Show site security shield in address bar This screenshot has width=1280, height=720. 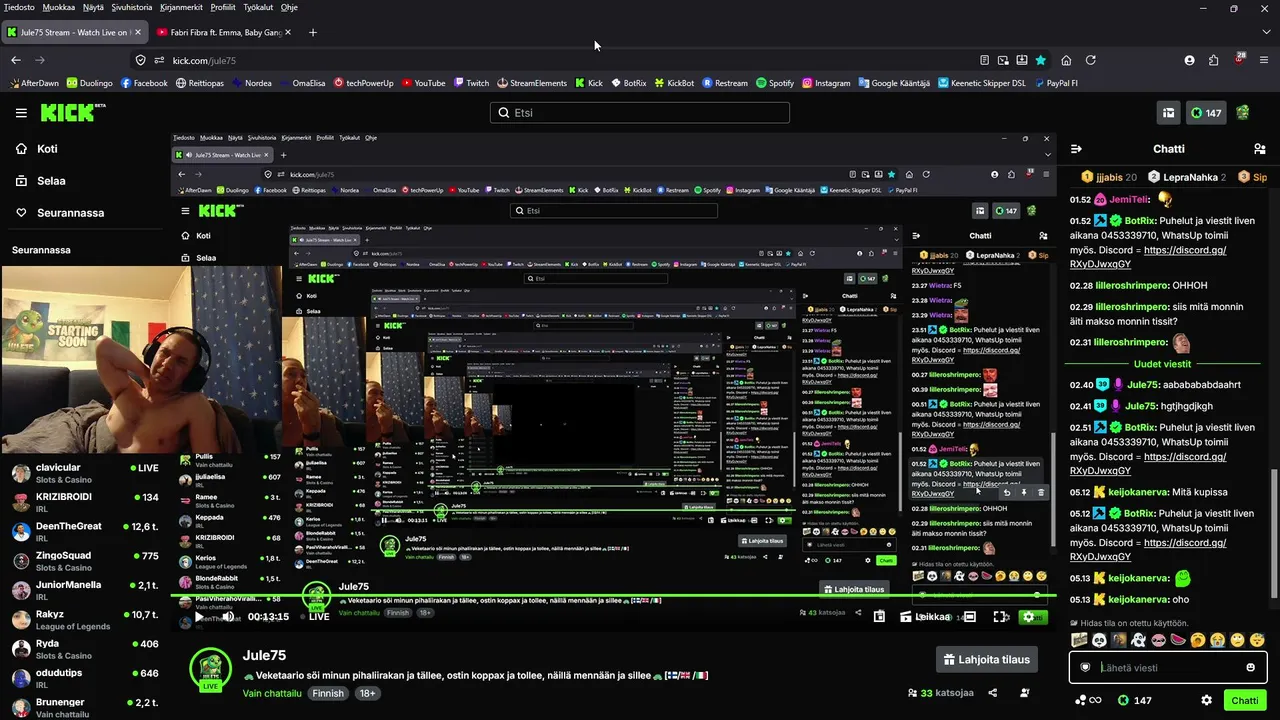(x=140, y=60)
